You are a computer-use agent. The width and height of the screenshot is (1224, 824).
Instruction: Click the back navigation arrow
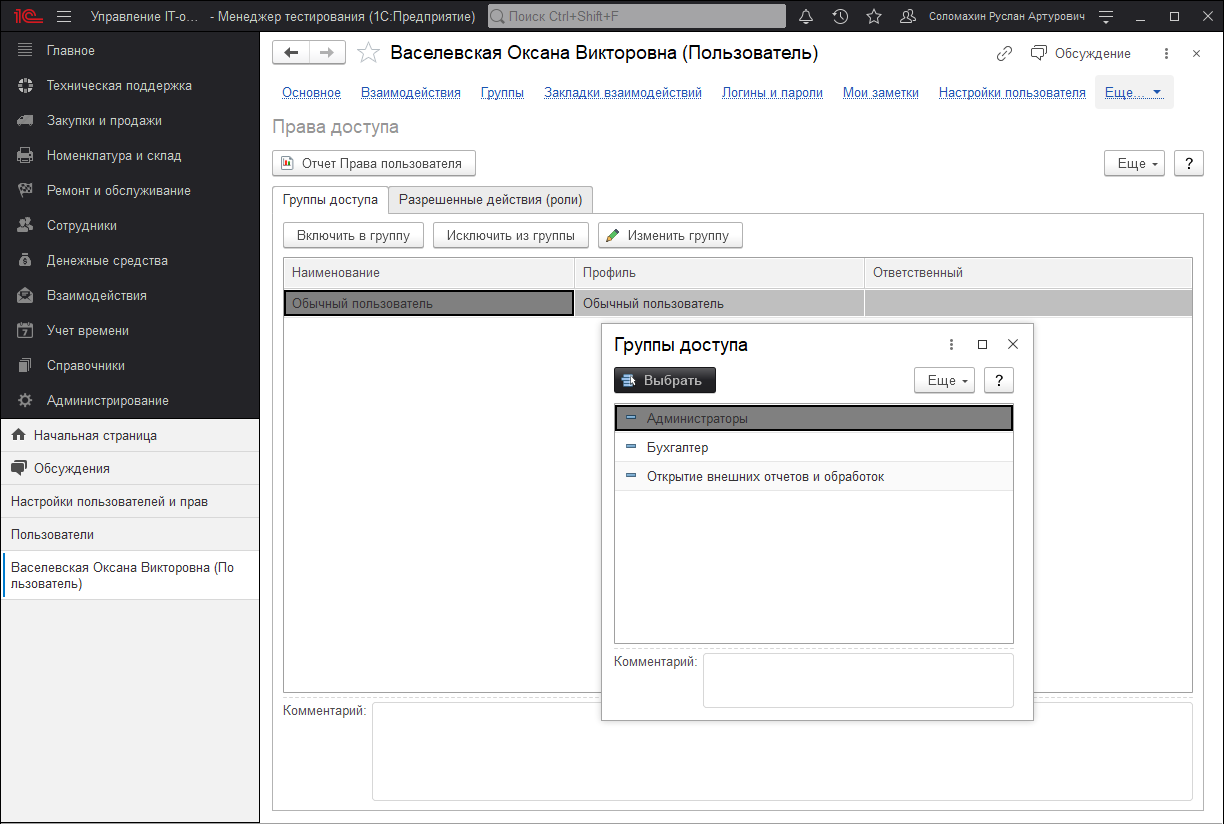(x=291, y=53)
